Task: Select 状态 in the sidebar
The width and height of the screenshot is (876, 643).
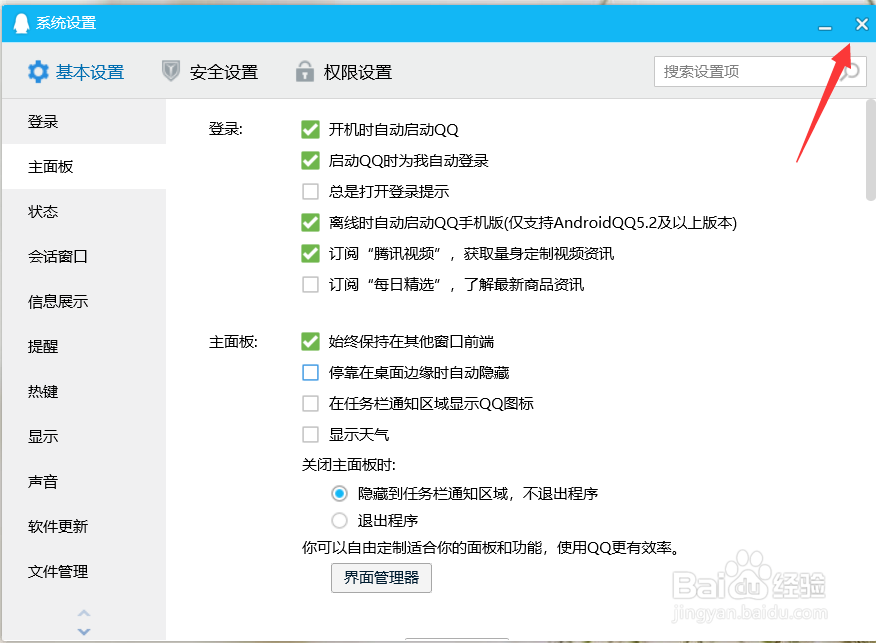Action: click(x=84, y=211)
